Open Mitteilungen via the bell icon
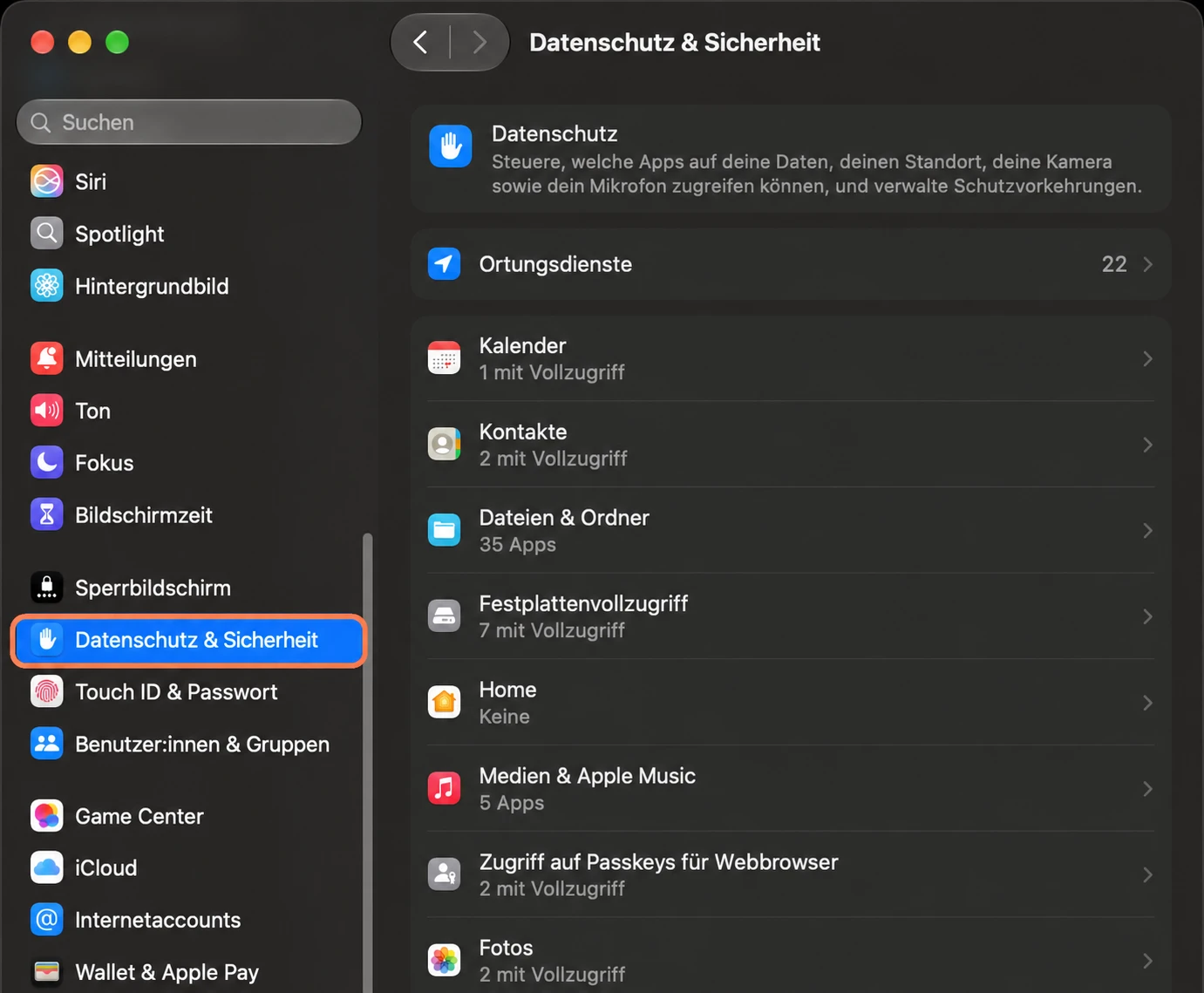 47,358
